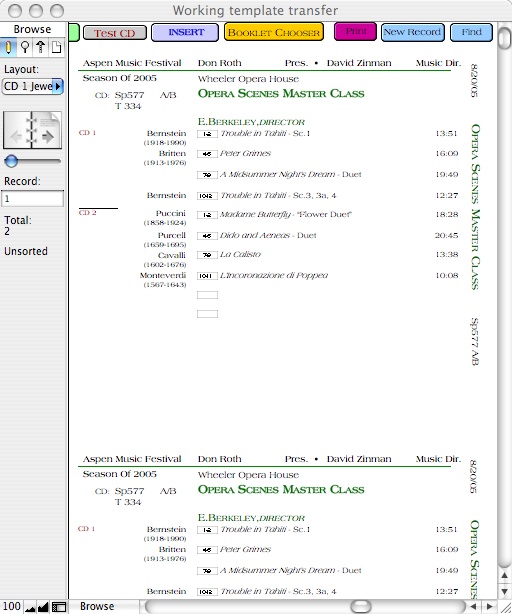Image resolution: width=512 pixels, height=614 pixels.
Task: Click the vertical scrollbar thumb
Action: coord(505,37)
